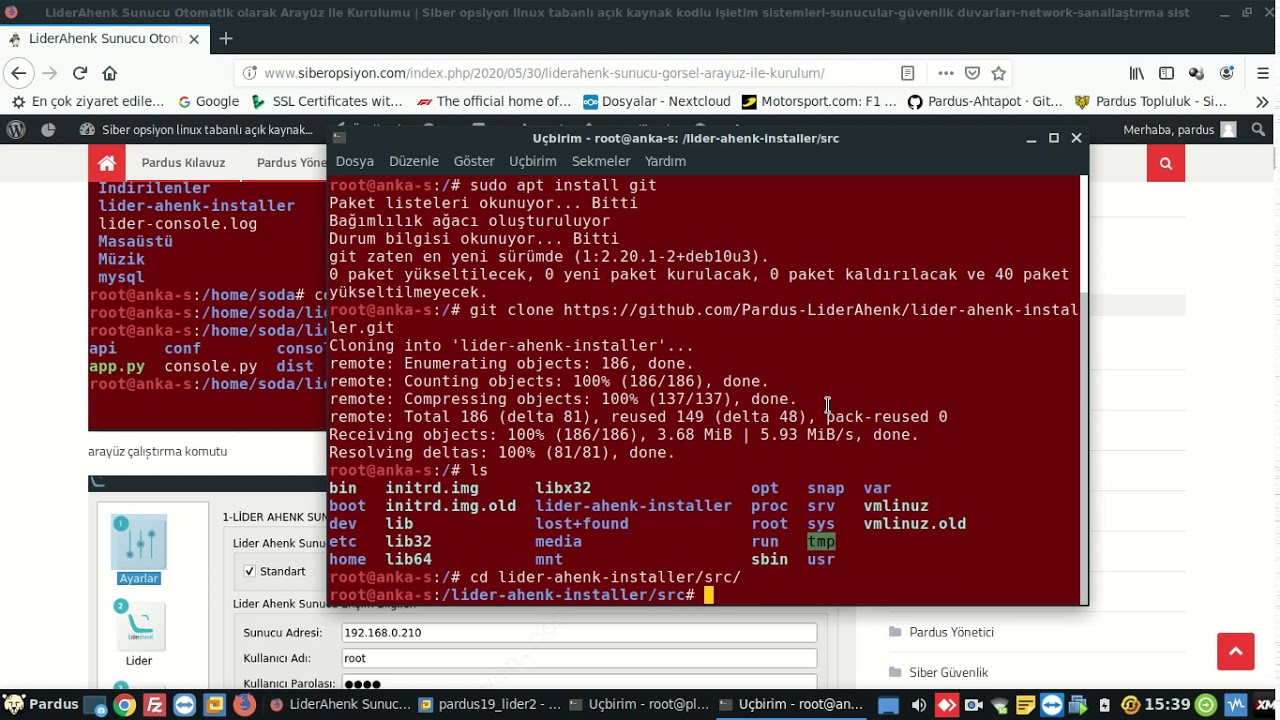Toggle reader view in the address bar
Screen dimensions: 1280x720
pyautogui.click(x=907, y=73)
